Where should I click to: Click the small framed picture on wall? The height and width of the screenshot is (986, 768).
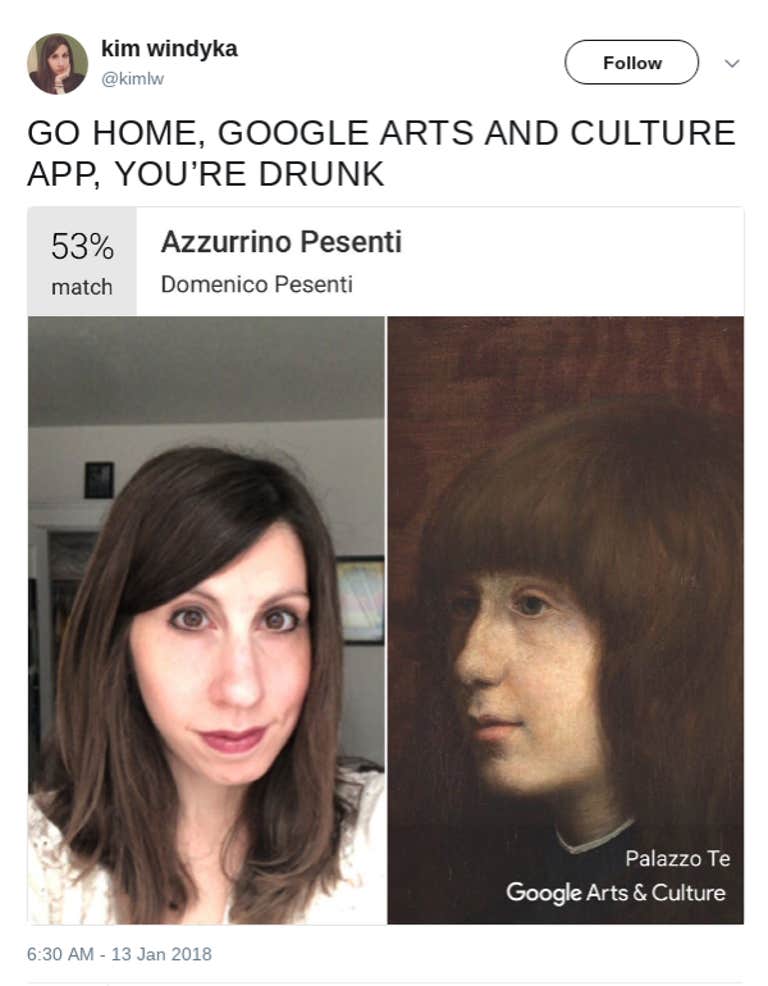99,480
